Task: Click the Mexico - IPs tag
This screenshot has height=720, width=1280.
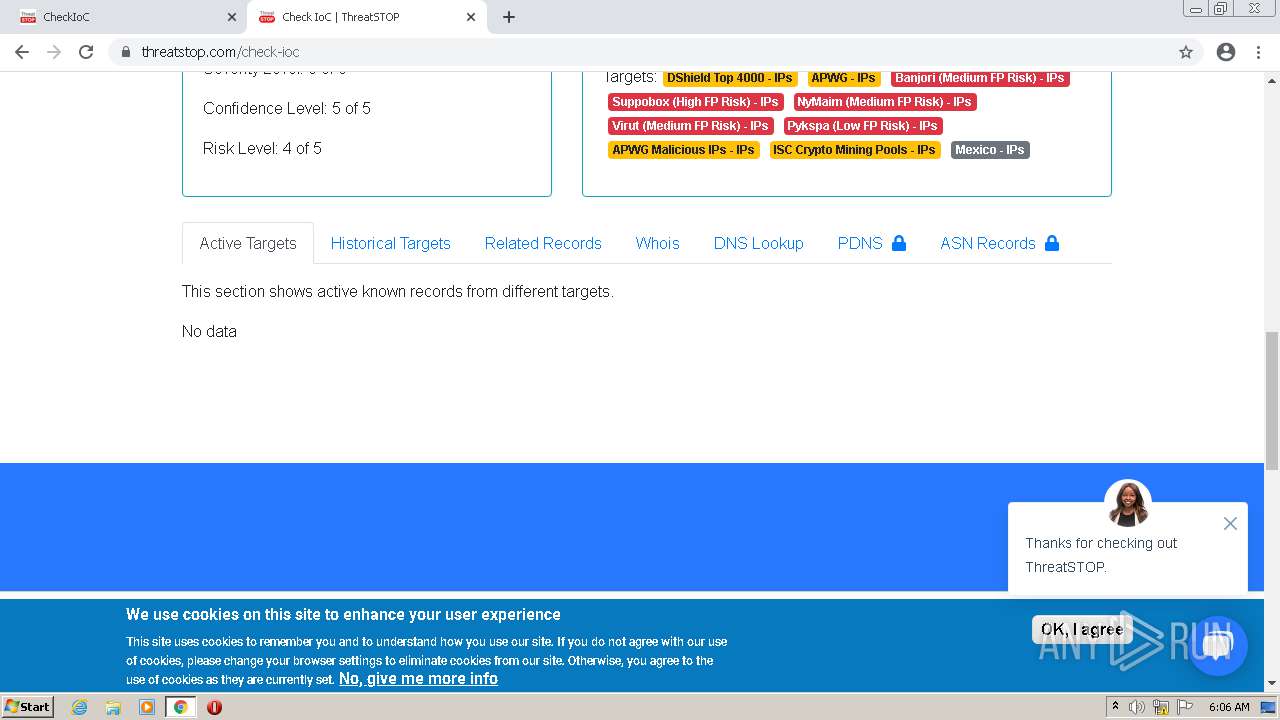Action: point(990,150)
